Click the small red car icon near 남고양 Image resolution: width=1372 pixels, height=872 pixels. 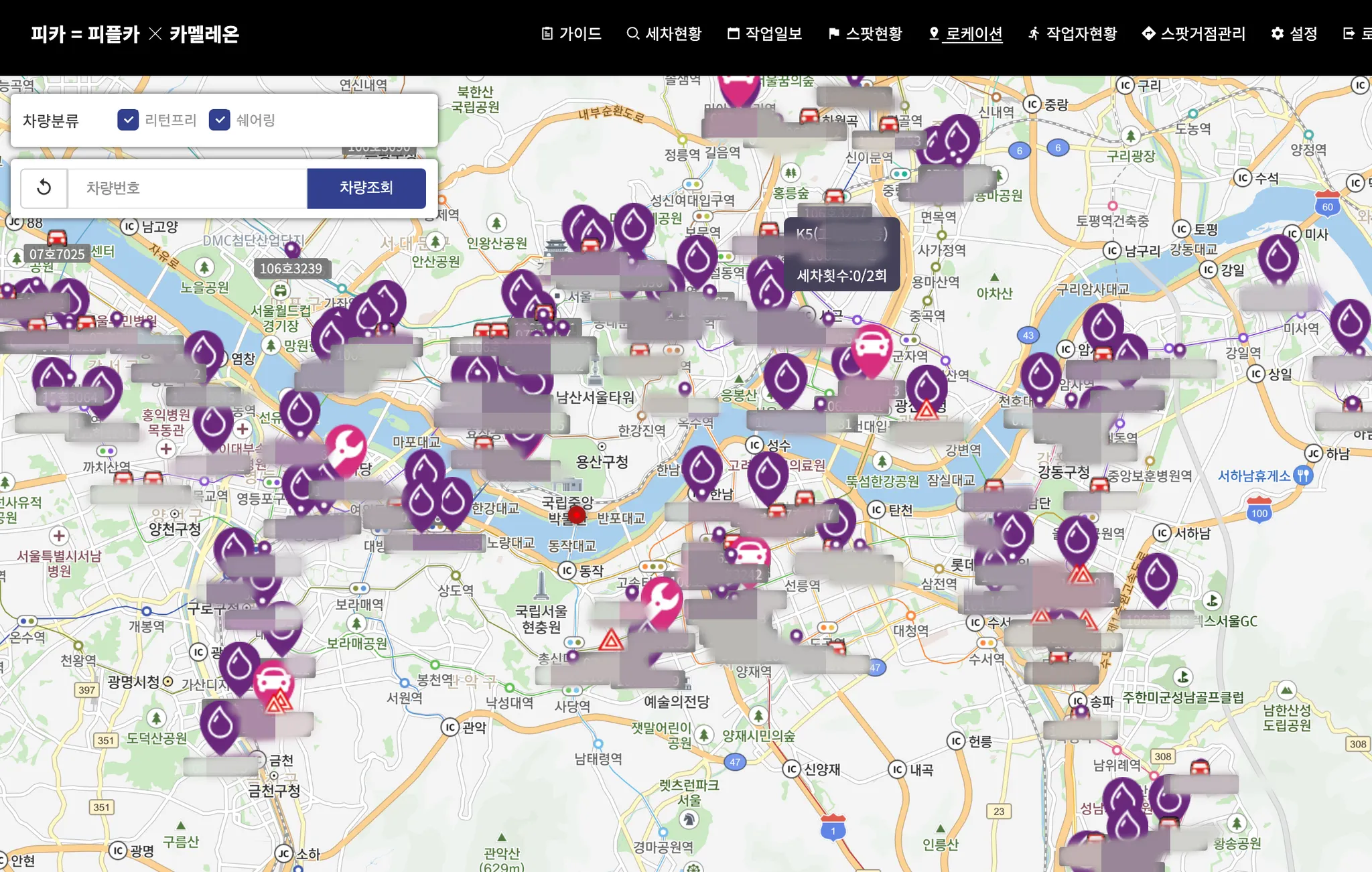(57, 236)
